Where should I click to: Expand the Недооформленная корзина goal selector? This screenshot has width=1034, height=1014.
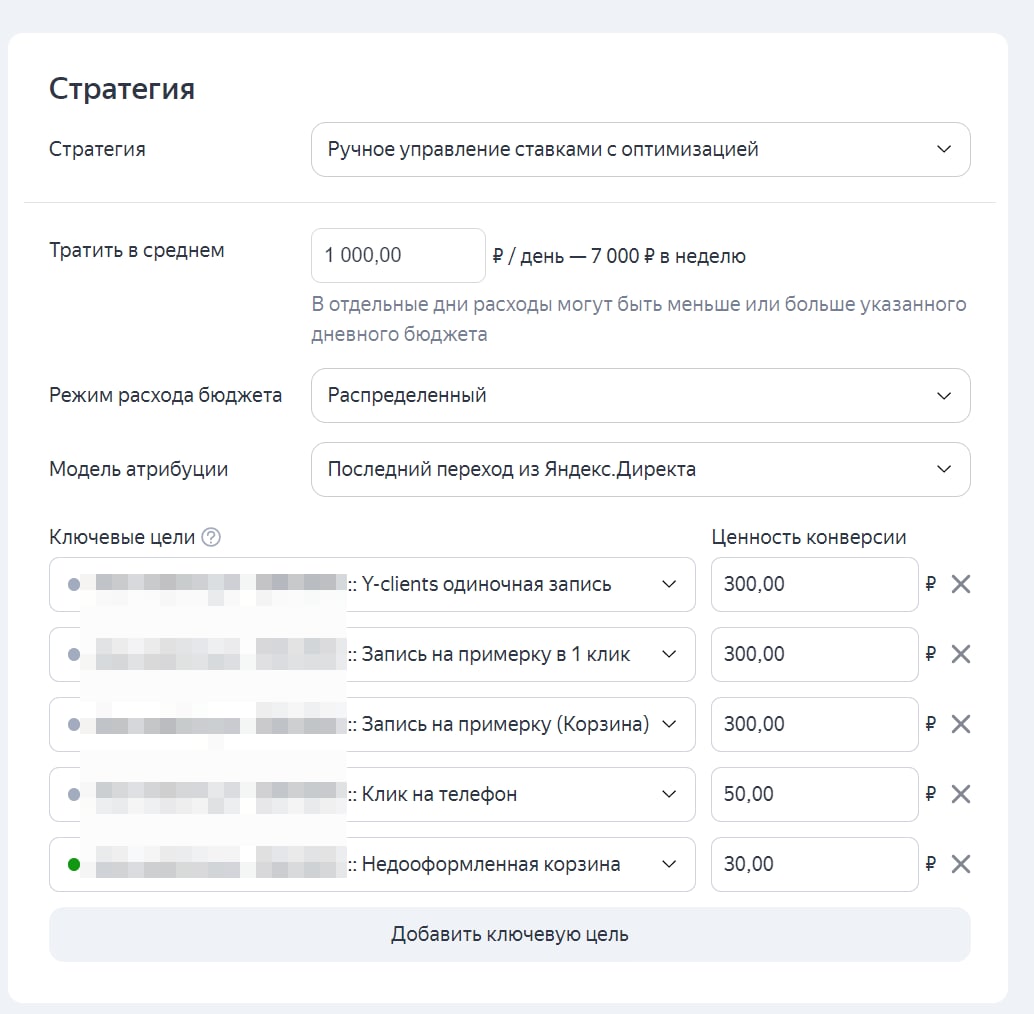point(669,864)
